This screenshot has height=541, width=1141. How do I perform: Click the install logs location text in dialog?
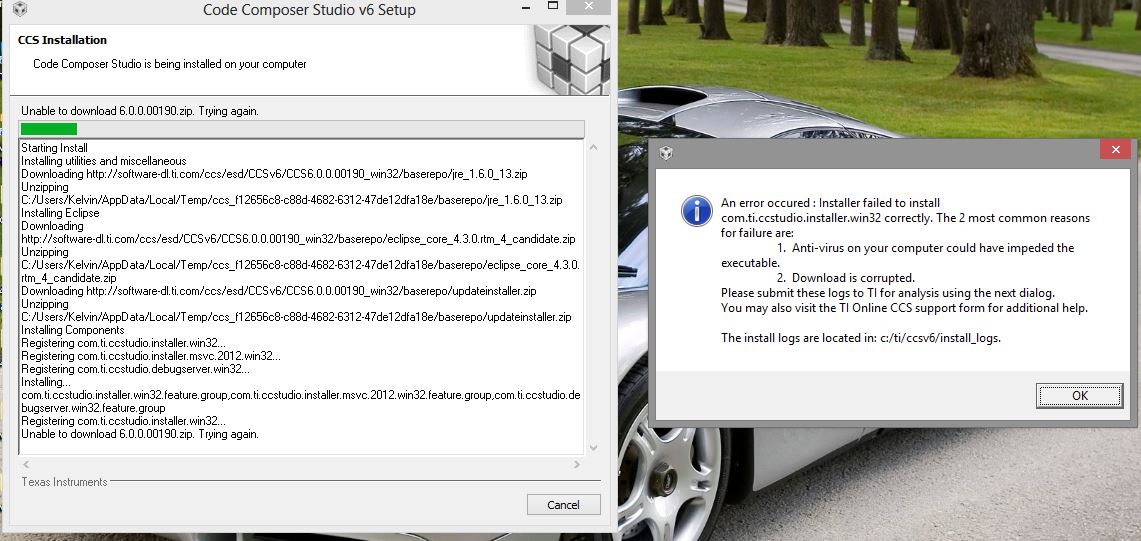tap(861, 338)
